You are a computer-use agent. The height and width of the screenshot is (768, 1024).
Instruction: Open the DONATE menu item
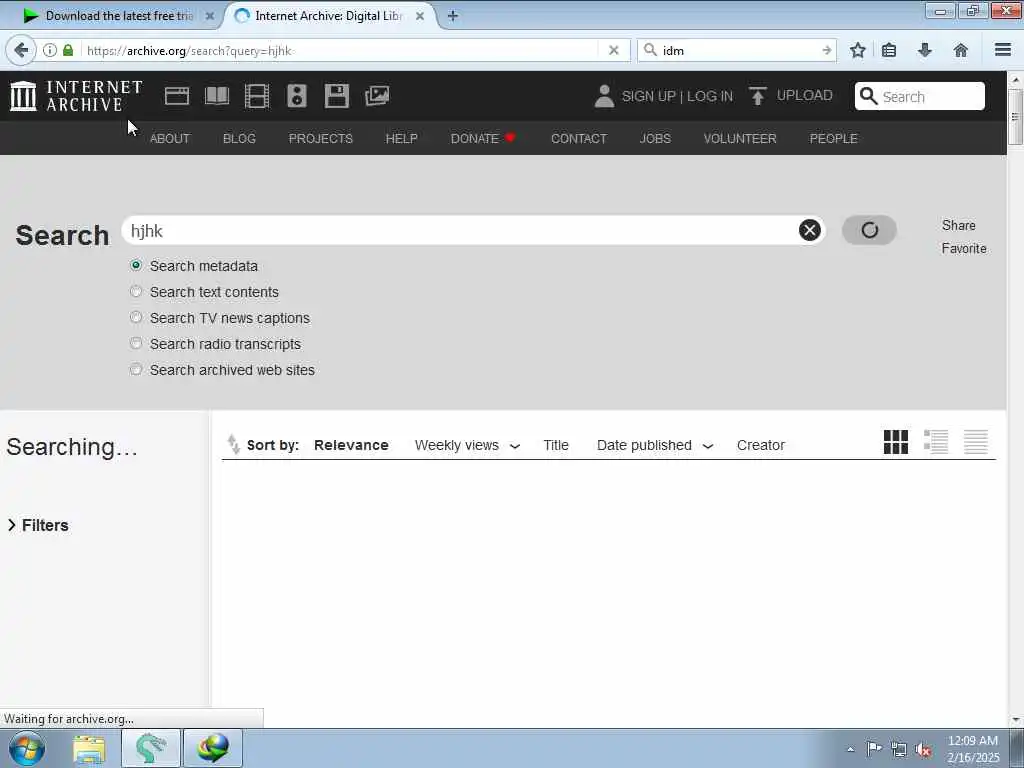coord(483,138)
